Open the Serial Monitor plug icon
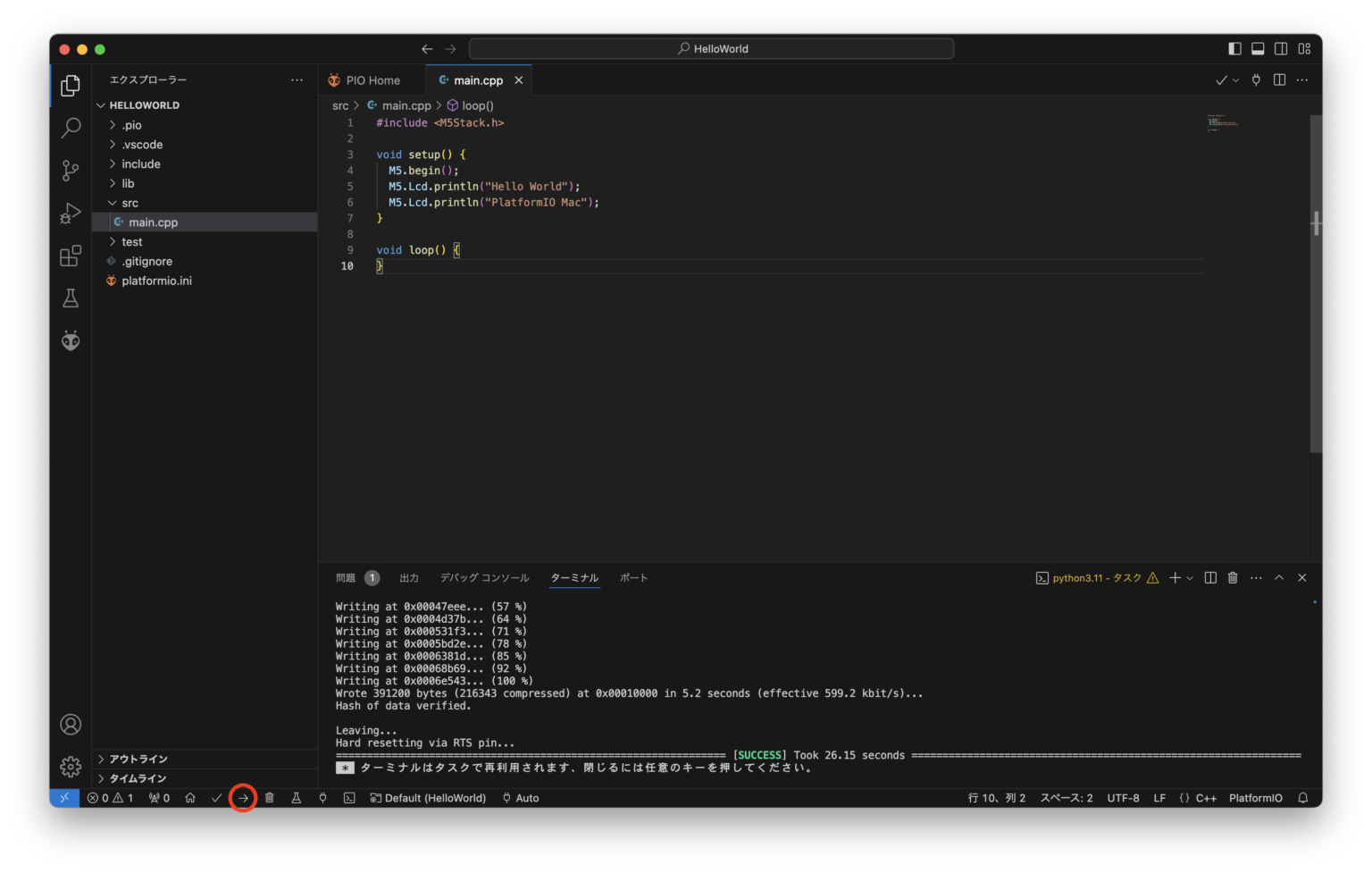1372x873 pixels. (322, 798)
